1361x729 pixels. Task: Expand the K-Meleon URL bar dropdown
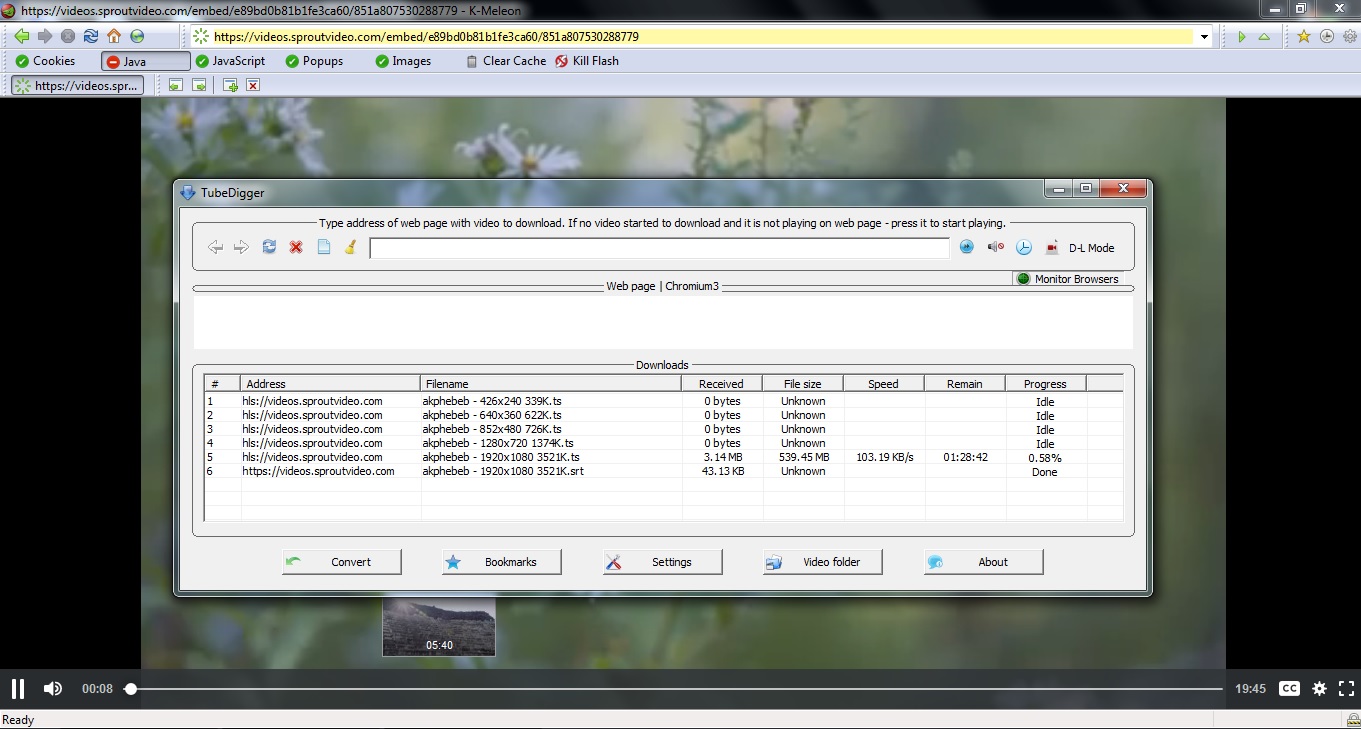coord(1204,37)
